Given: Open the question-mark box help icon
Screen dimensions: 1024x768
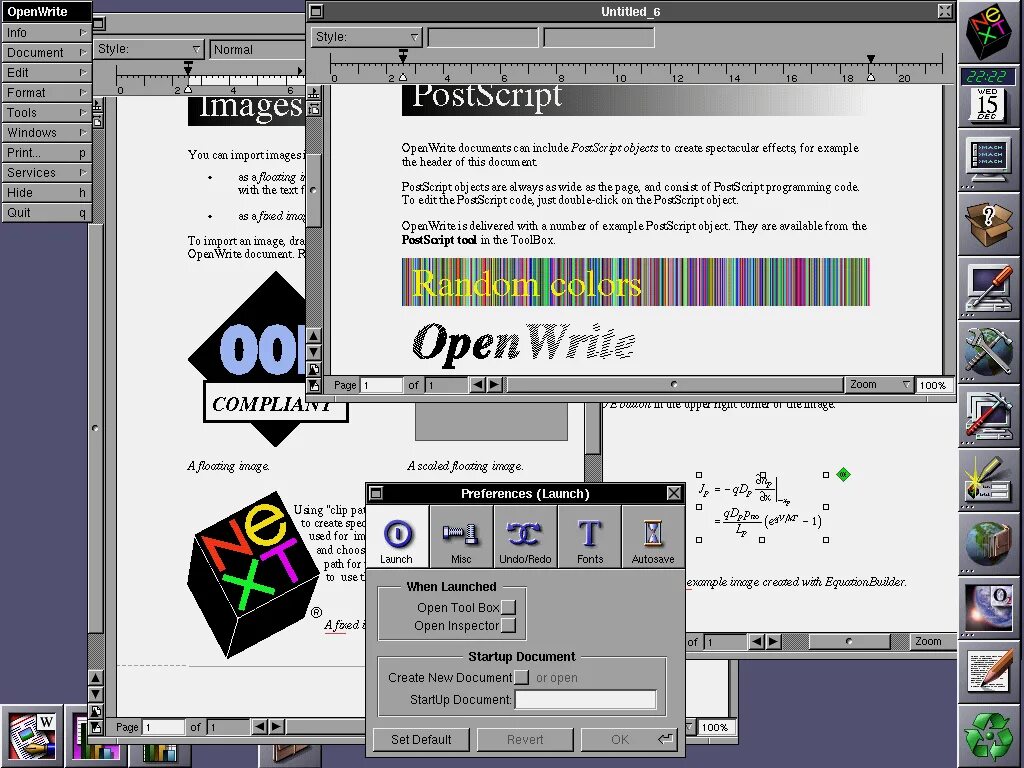Looking at the screenshot, I should (x=989, y=224).
